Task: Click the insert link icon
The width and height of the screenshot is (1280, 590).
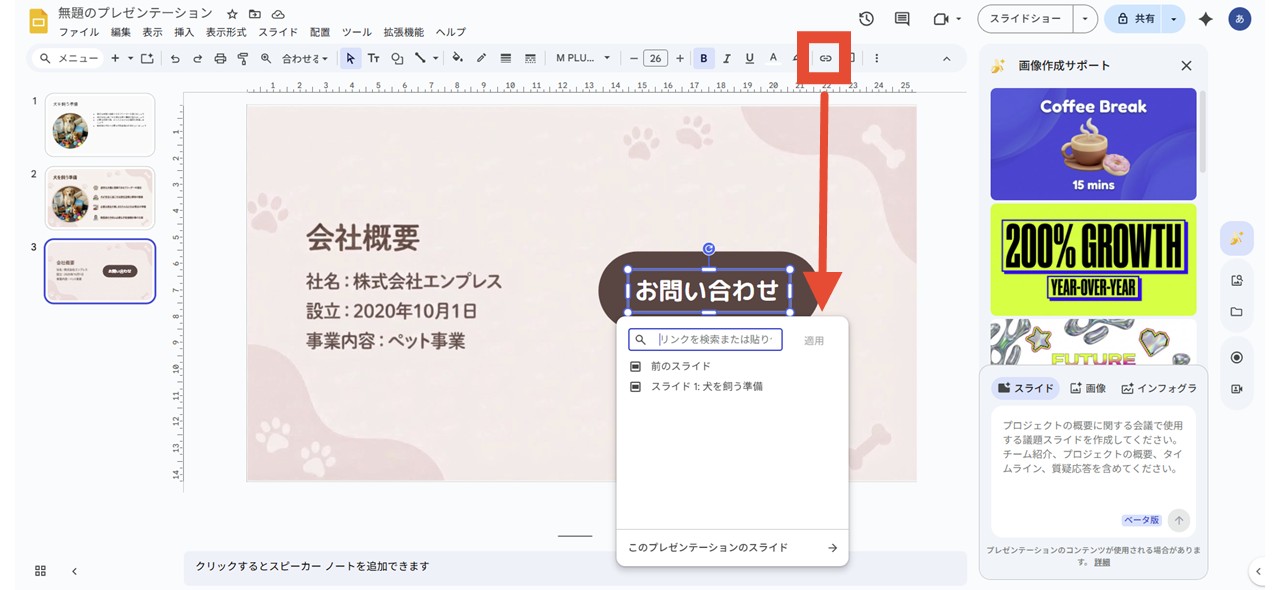Action: pyautogui.click(x=824, y=58)
